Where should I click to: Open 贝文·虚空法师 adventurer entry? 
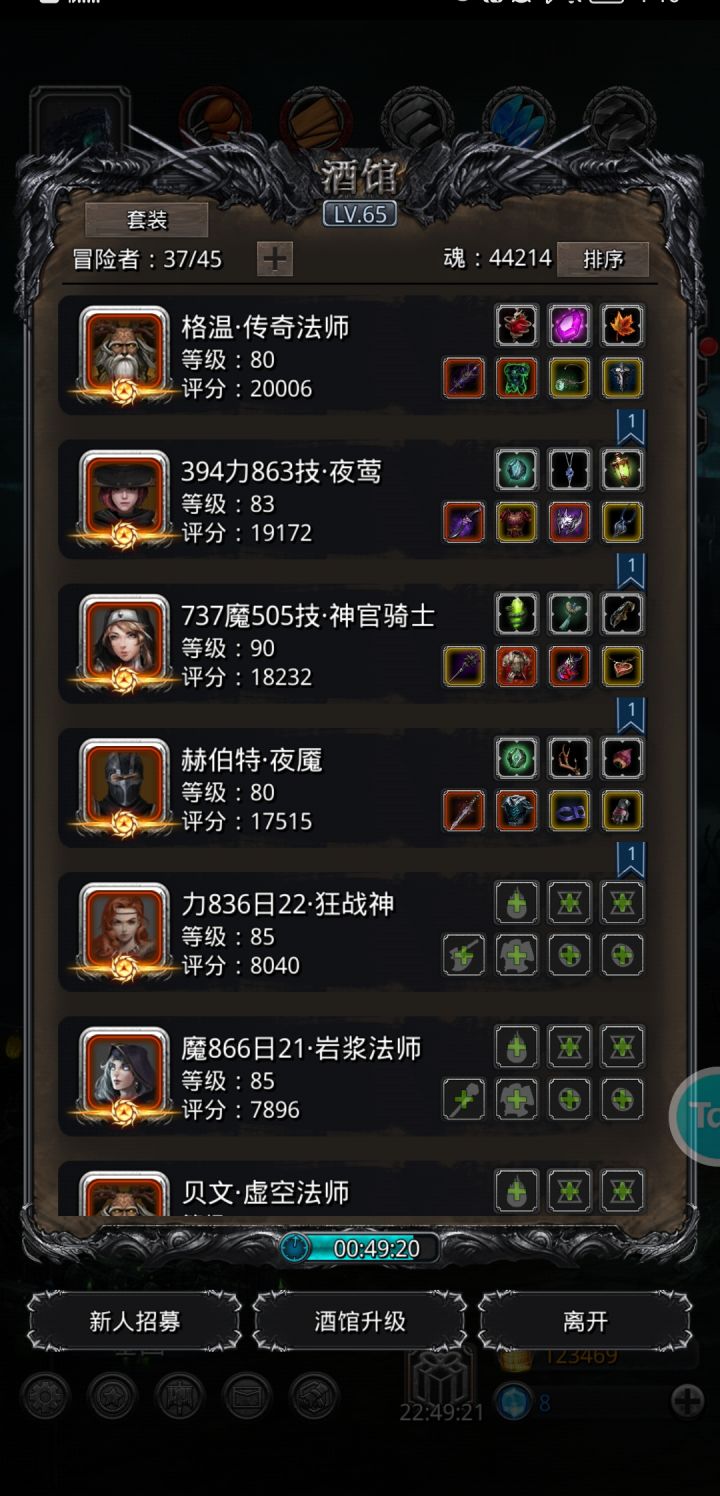[360, 1190]
